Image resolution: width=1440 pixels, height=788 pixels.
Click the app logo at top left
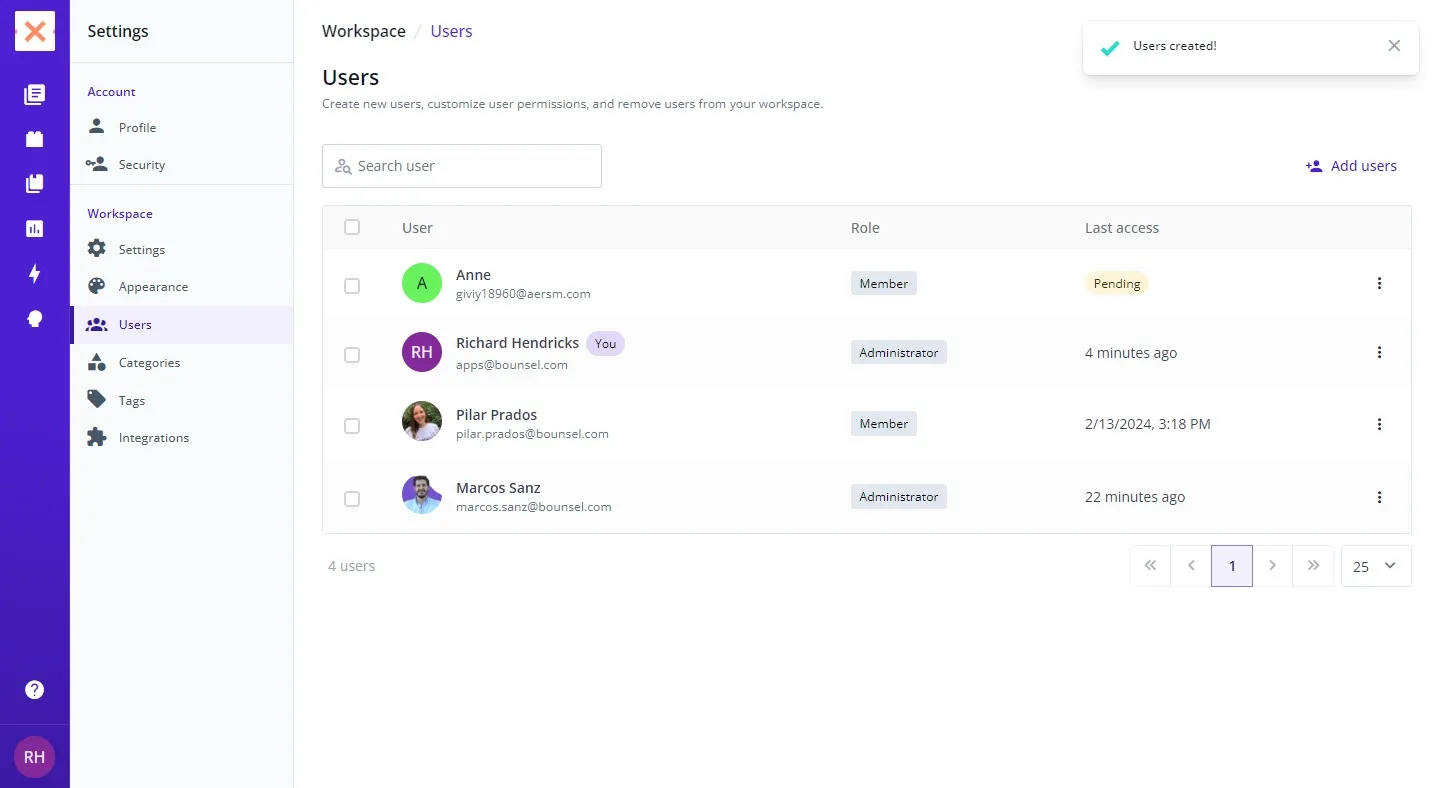(x=35, y=31)
